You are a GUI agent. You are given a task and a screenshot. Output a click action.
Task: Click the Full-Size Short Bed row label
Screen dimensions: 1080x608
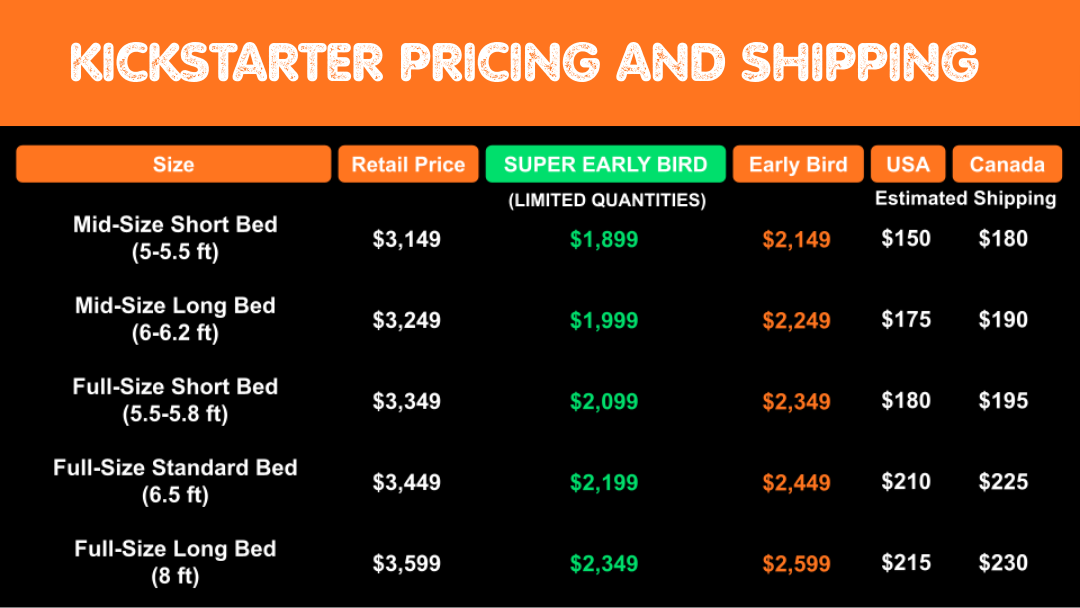tap(175, 399)
